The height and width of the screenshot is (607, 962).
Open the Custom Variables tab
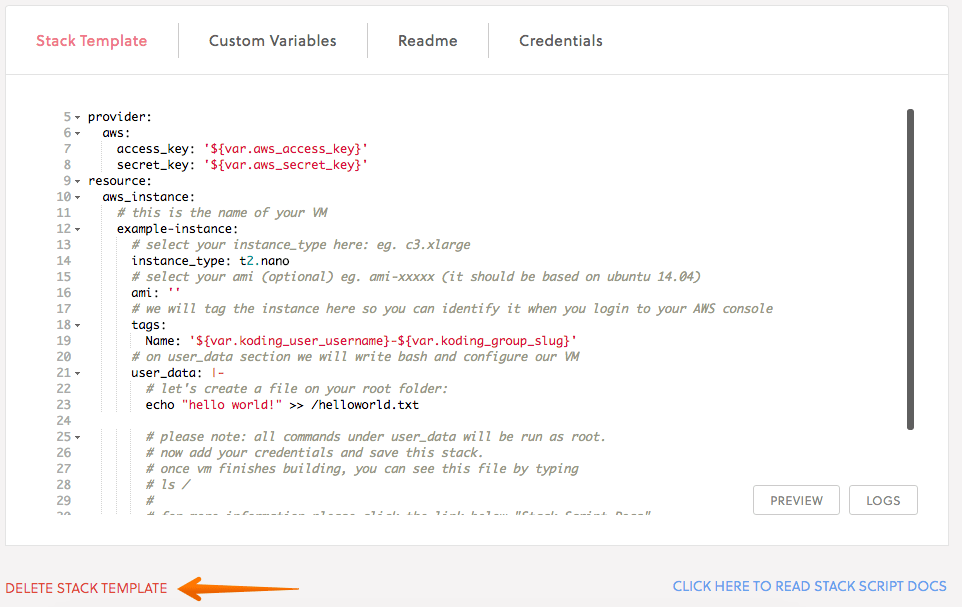272,41
